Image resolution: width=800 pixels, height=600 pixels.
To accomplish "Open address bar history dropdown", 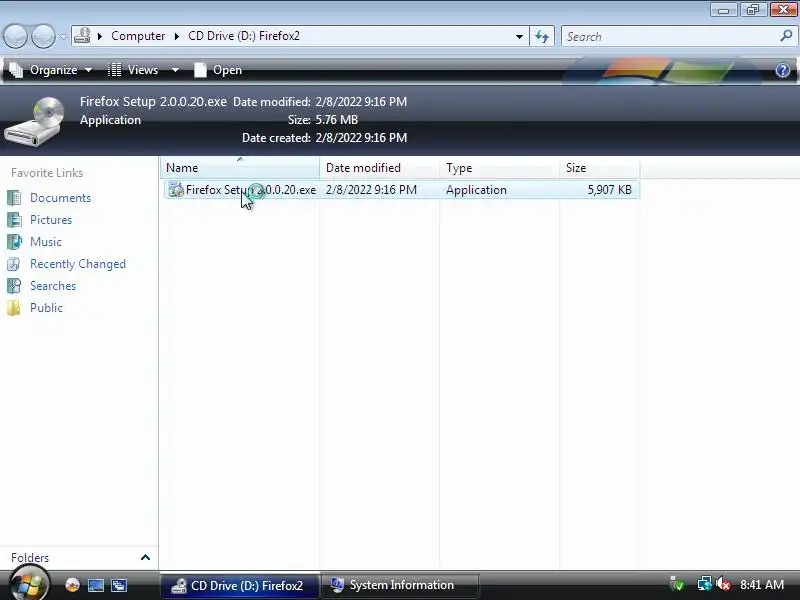I will 519,36.
